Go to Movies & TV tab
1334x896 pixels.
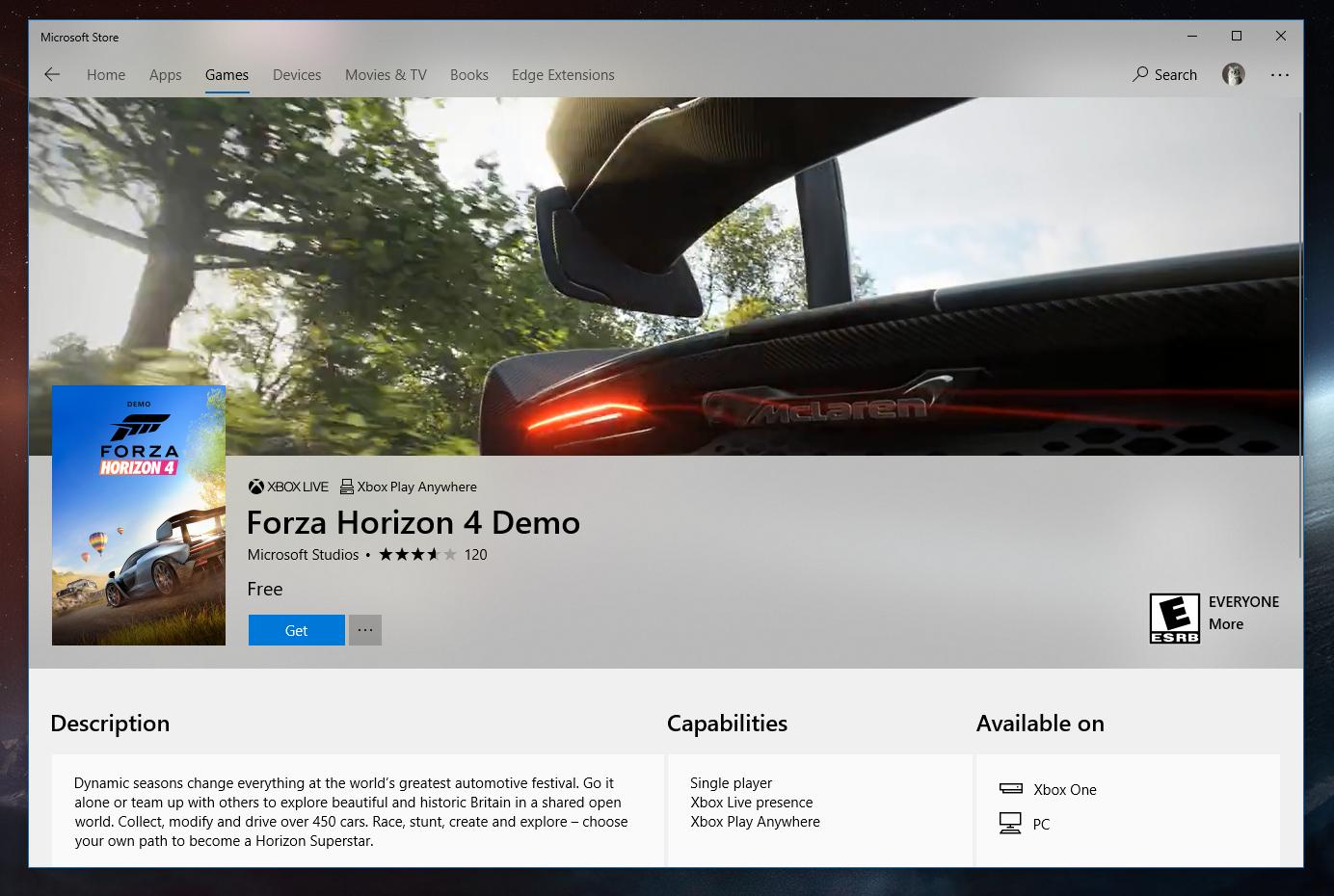pyautogui.click(x=386, y=75)
